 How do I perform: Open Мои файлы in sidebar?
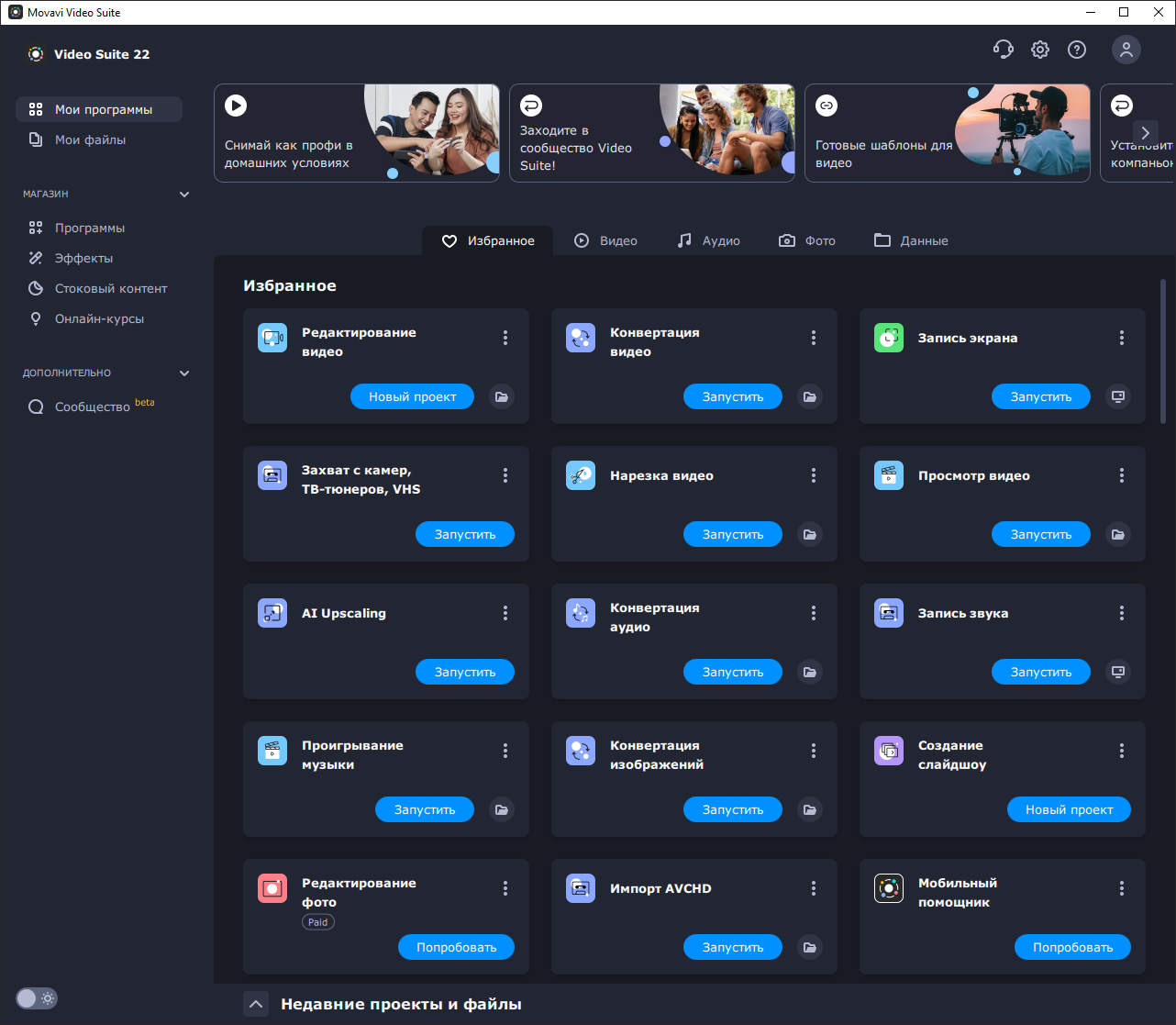pos(99,139)
